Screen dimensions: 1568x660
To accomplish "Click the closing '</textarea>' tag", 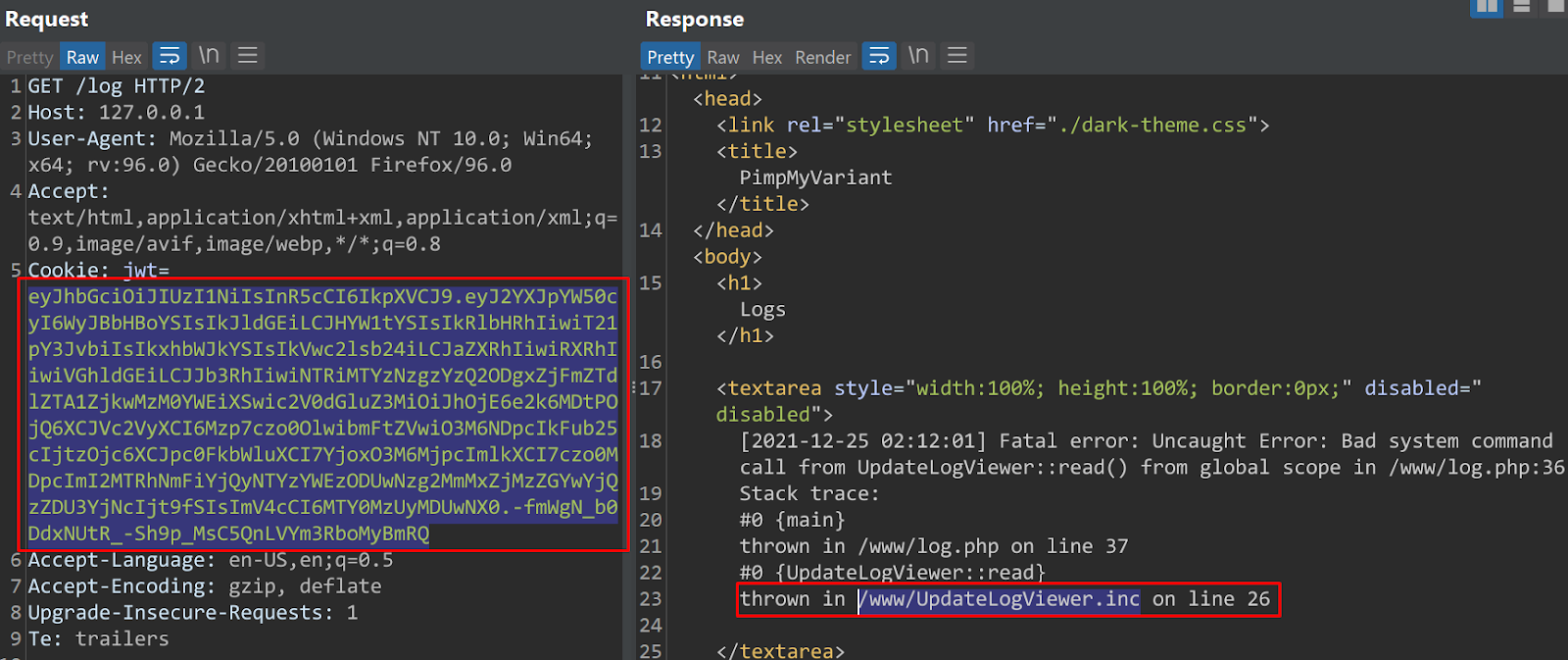I will pos(780,651).
